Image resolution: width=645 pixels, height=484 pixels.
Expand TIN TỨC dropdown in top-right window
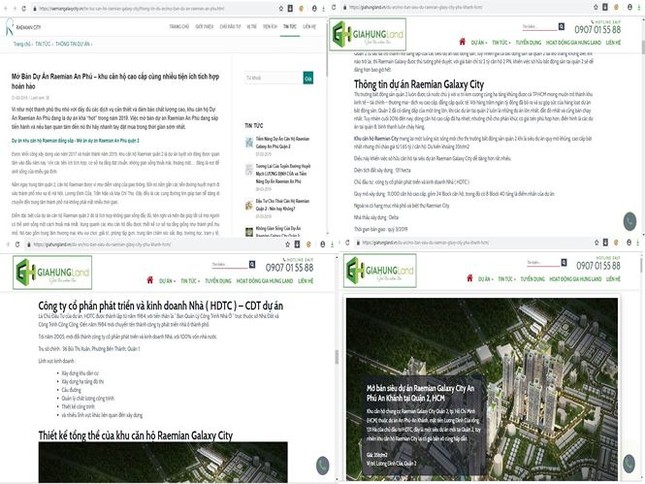tap(501, 42)
